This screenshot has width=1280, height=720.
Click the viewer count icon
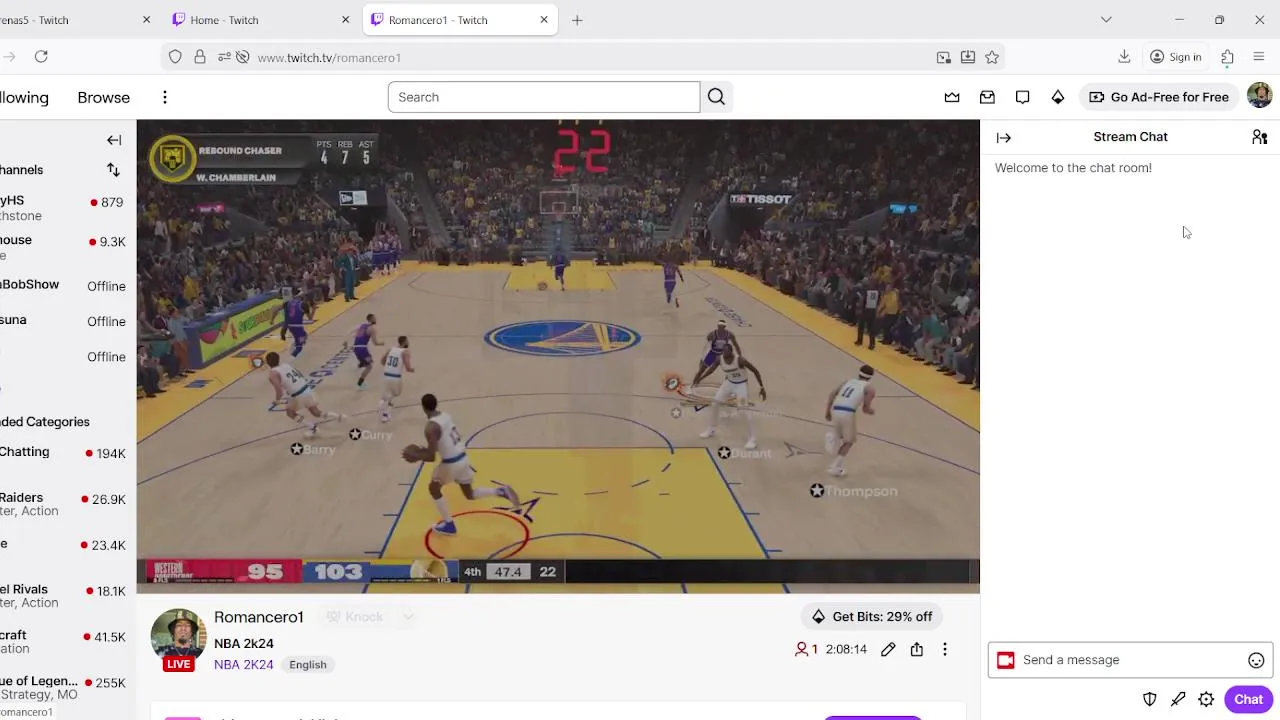coord(801,650)
